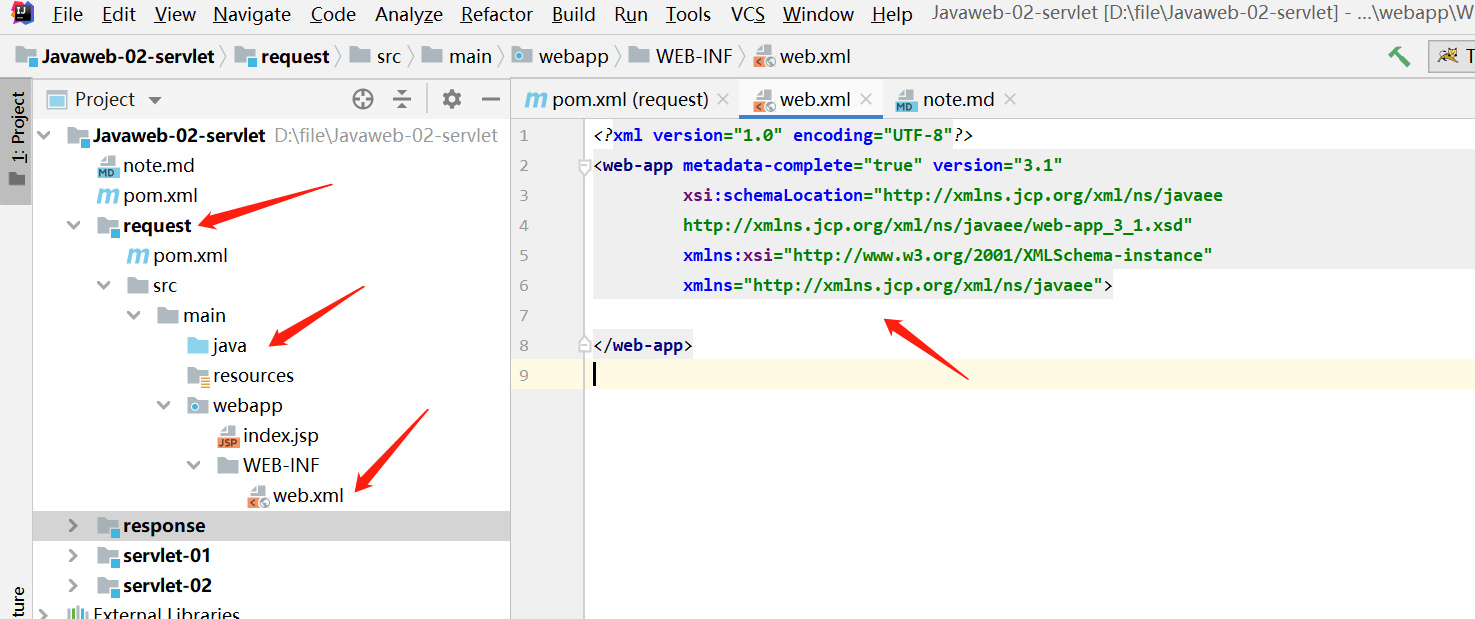Select pom.xml under request module

click(x=177, y=255)
